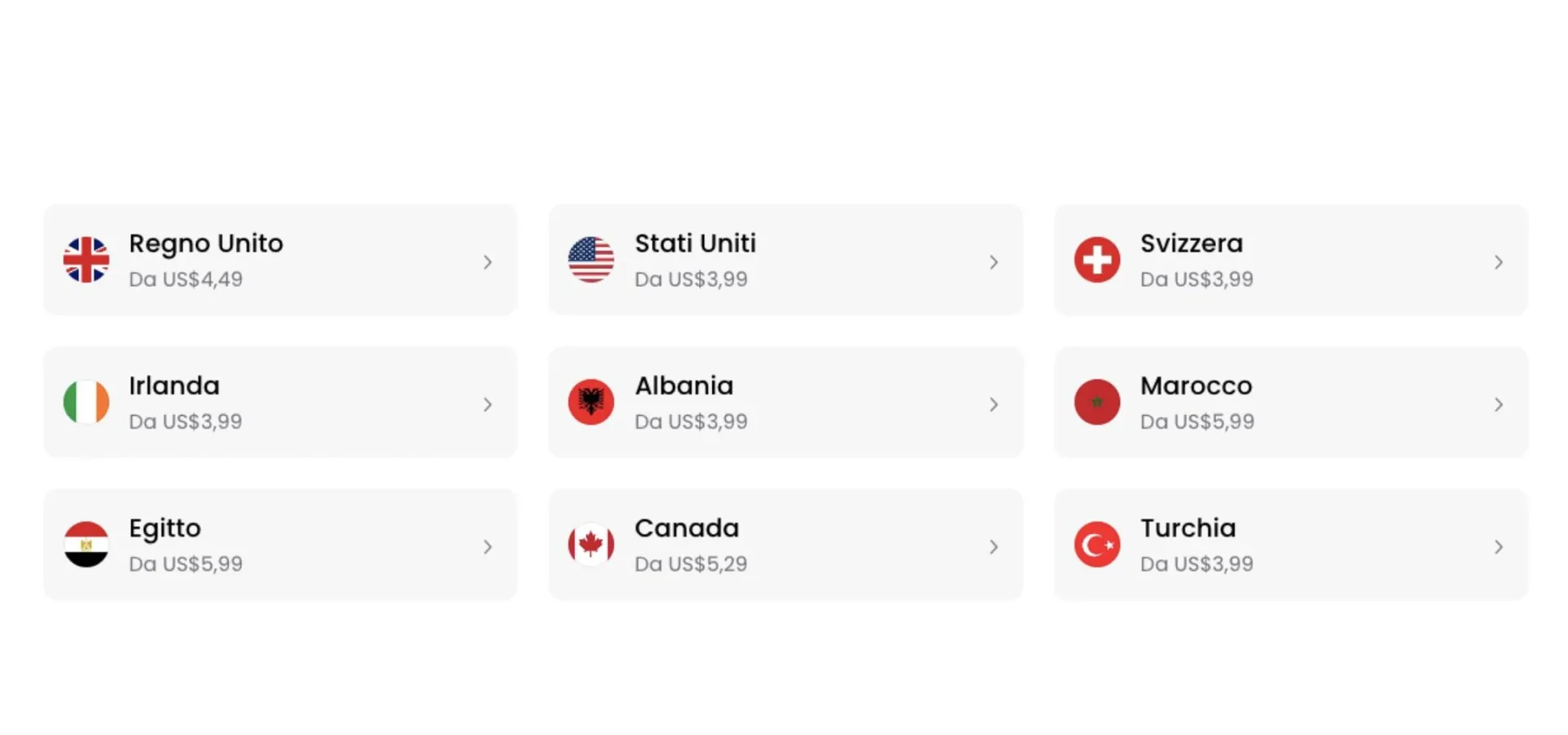Expand the Canada chevron arrow
The height and width of the screenshot is (735, 1568).
click(993, 546)
